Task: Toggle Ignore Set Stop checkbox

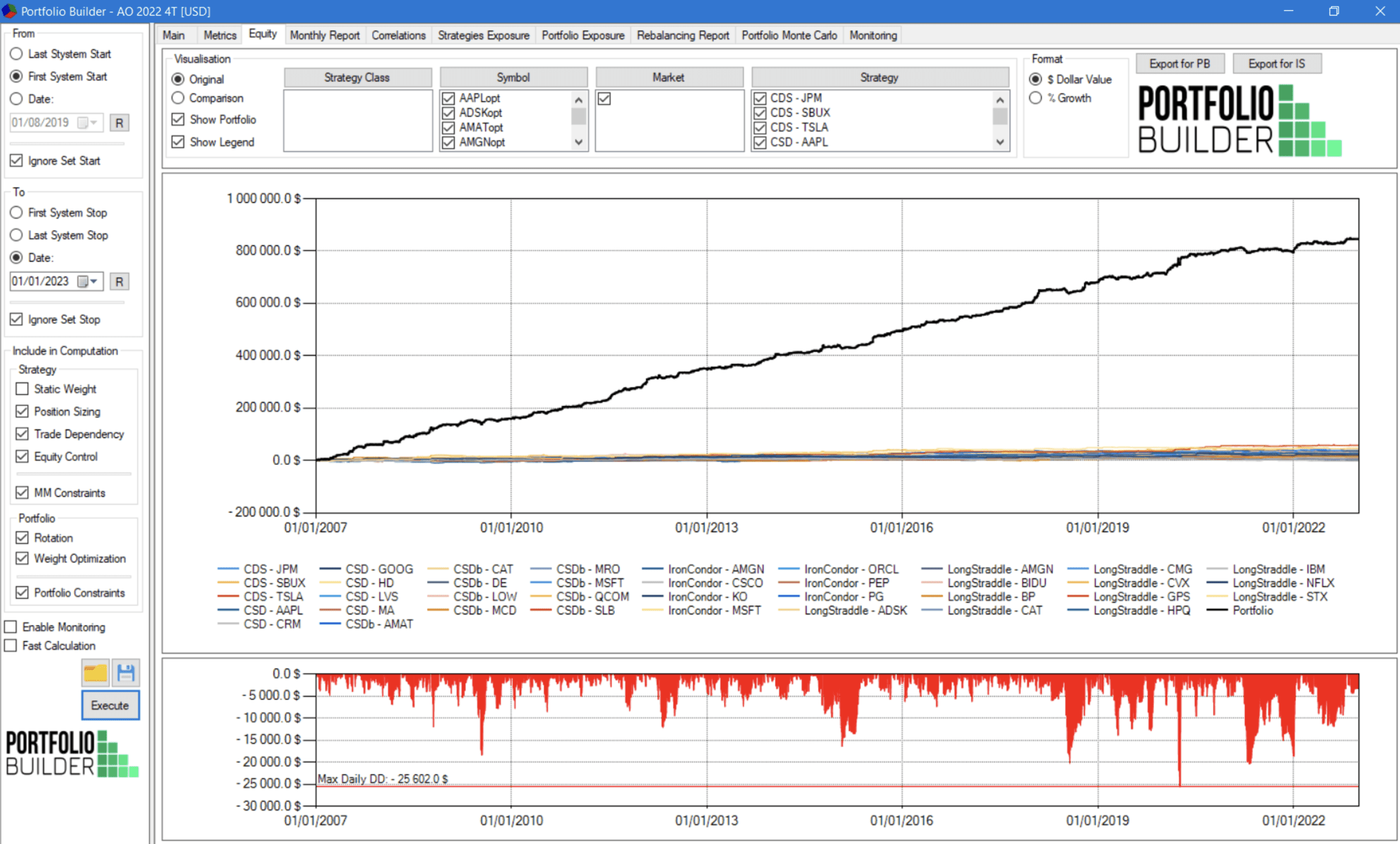Action: [16, 319]
